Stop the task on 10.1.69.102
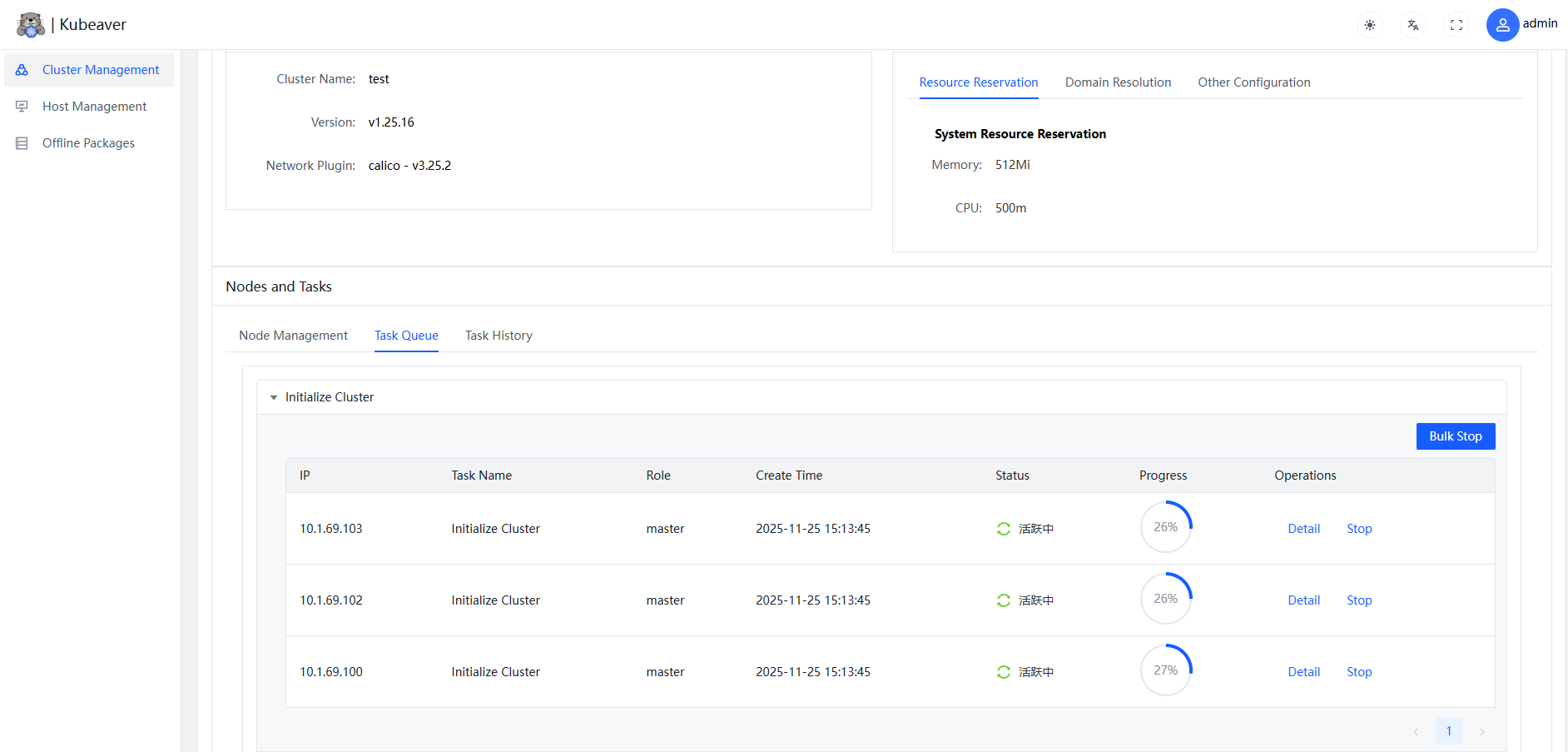1568x752 pixels. pyautogui.click(x=1359, y=600)
